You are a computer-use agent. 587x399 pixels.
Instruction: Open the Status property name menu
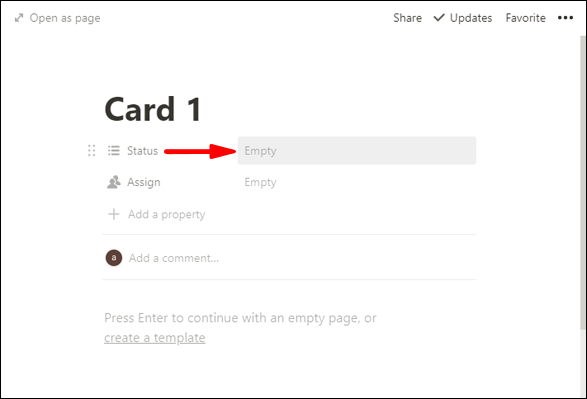click(x=142, y=150)
